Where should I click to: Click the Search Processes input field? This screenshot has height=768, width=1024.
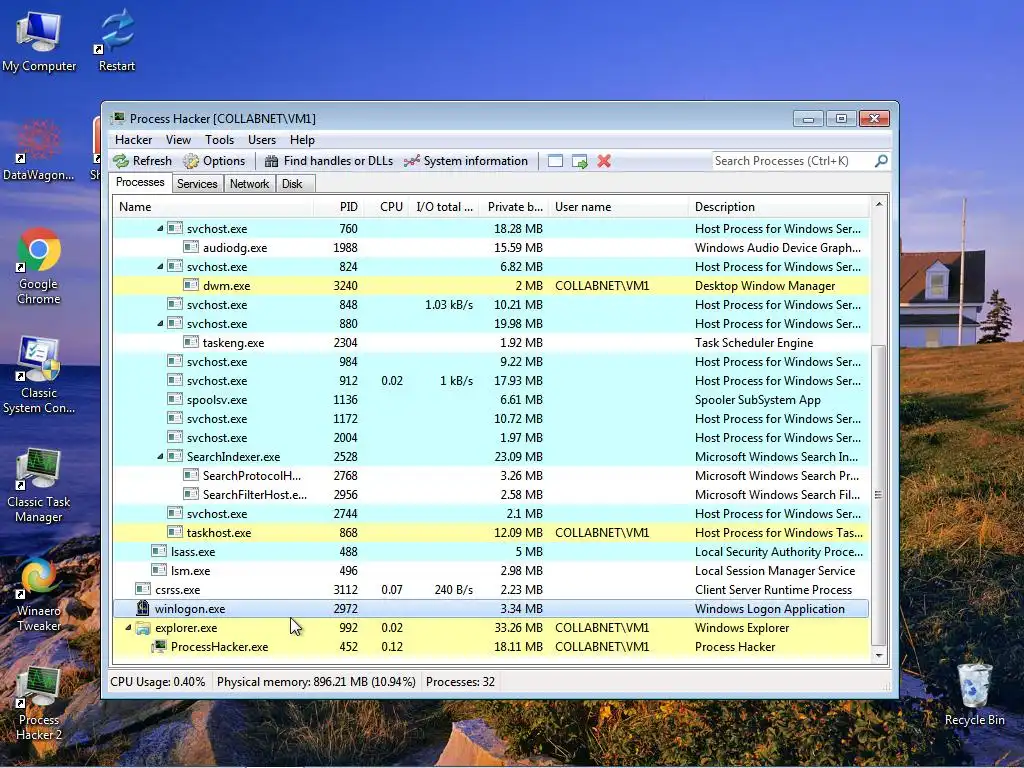(792, 161)
